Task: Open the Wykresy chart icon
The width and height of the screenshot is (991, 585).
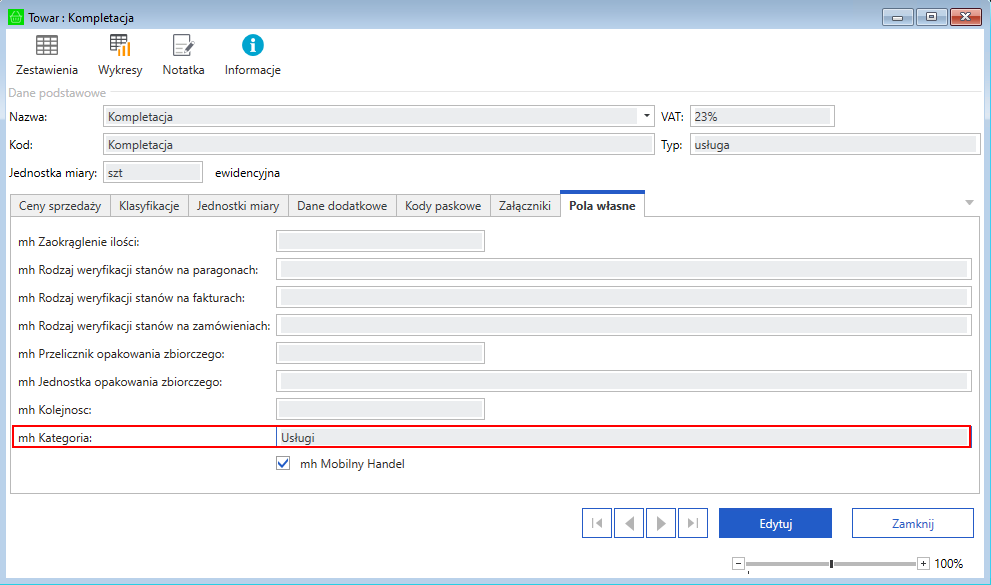Action: pos(120,46)
